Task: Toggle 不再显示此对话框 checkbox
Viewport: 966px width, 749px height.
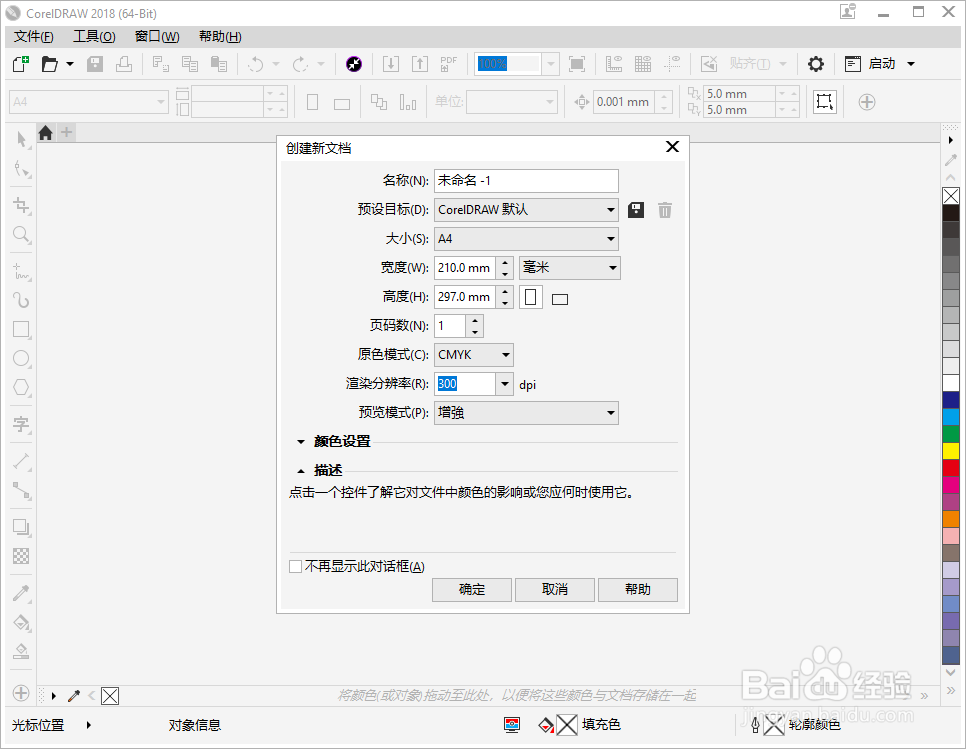Action: tap(295, 566)
